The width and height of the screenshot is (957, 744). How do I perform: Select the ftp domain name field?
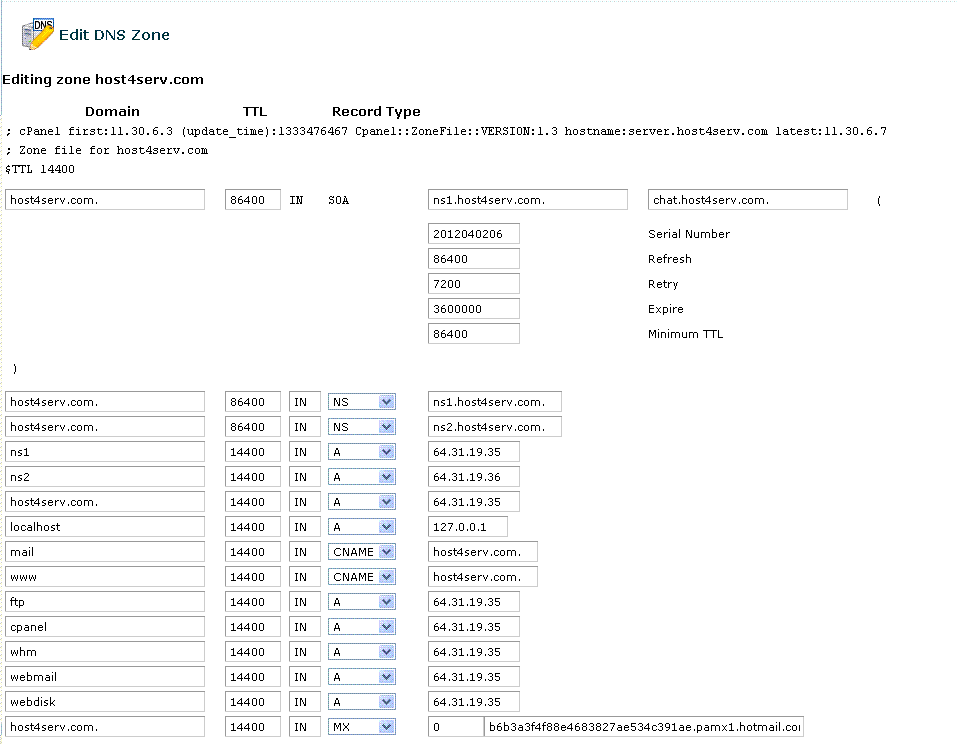coord(105,602)
